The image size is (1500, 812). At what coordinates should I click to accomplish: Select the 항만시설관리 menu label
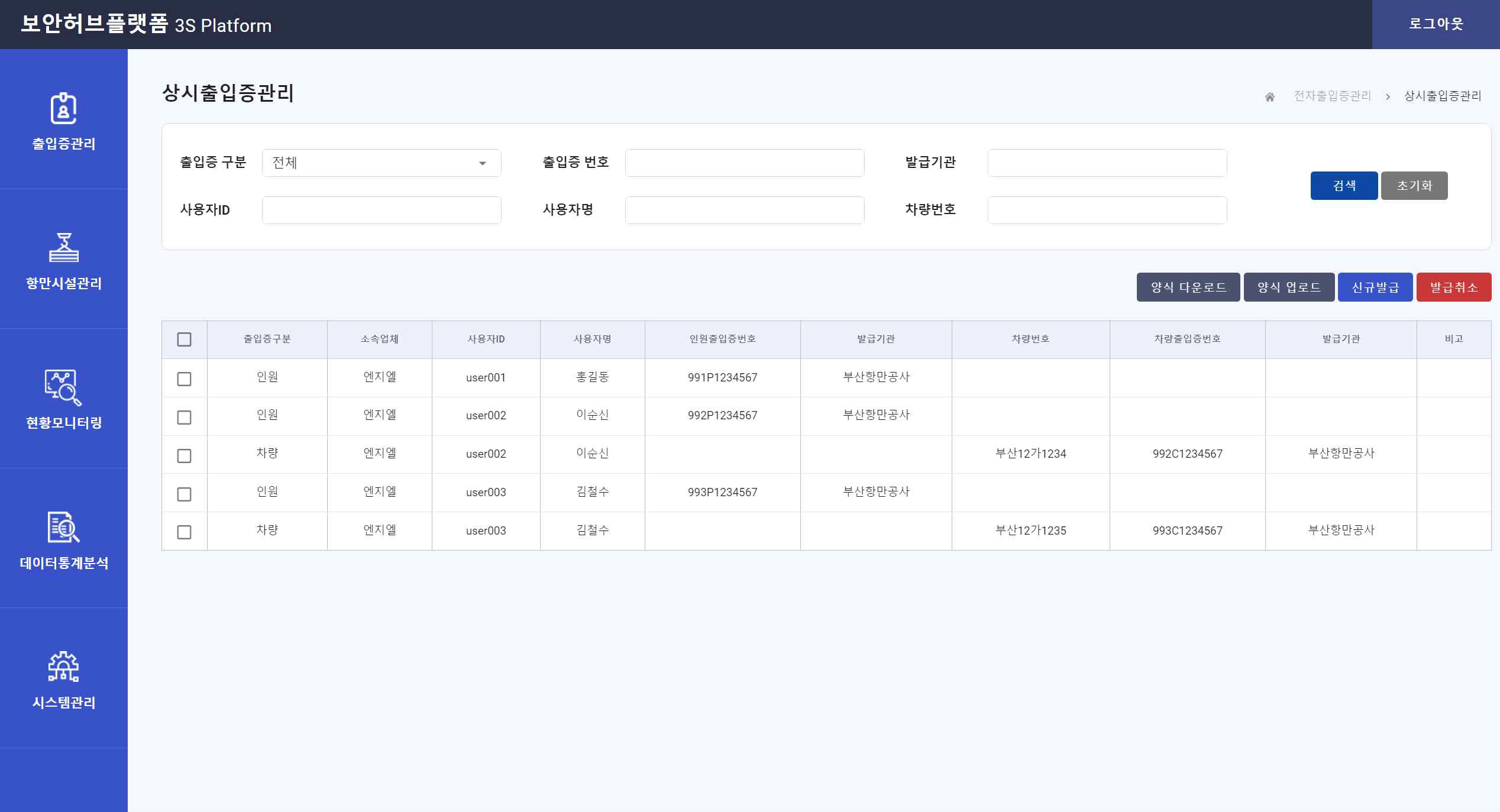[x=63, y=283]
